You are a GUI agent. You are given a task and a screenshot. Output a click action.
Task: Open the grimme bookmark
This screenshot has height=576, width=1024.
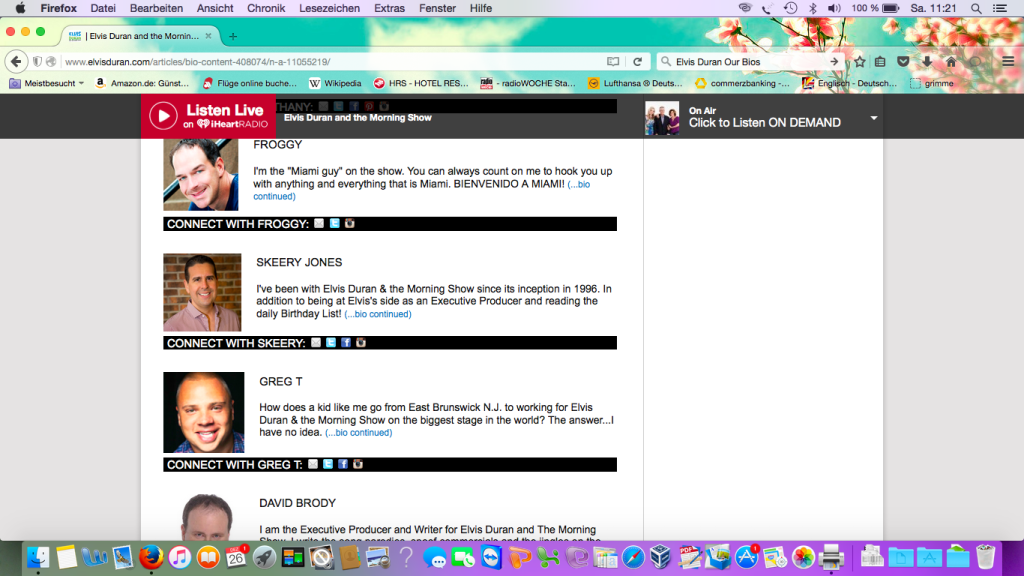coord(932,84)
